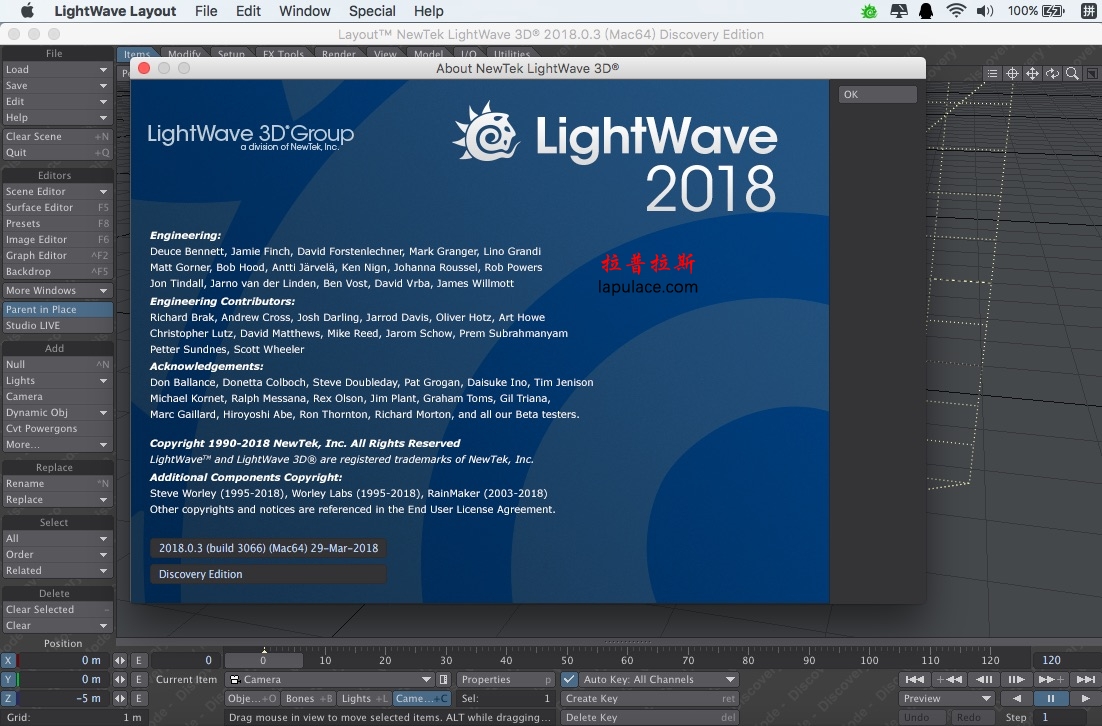Switch to Lights selection mode

pyautogui.click(x=364, y=699)
